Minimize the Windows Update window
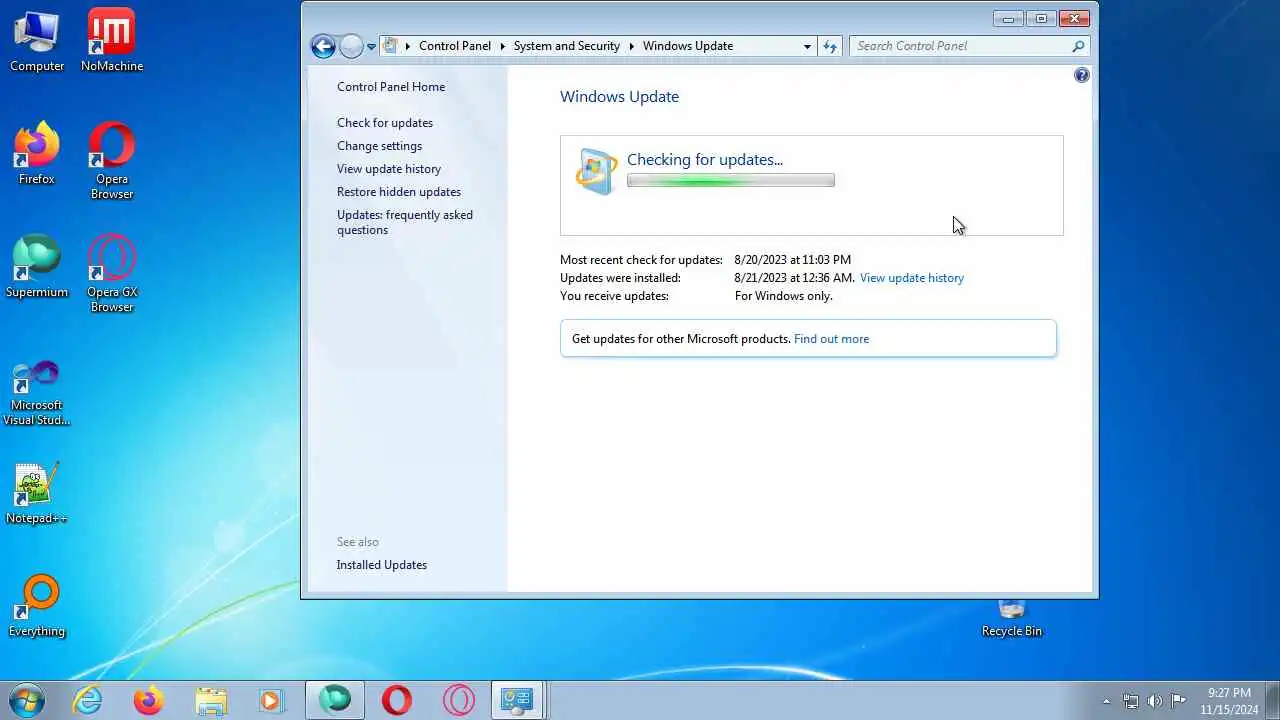The height and width of the screenshot is (720, 1280). [x=1008, y=19]
